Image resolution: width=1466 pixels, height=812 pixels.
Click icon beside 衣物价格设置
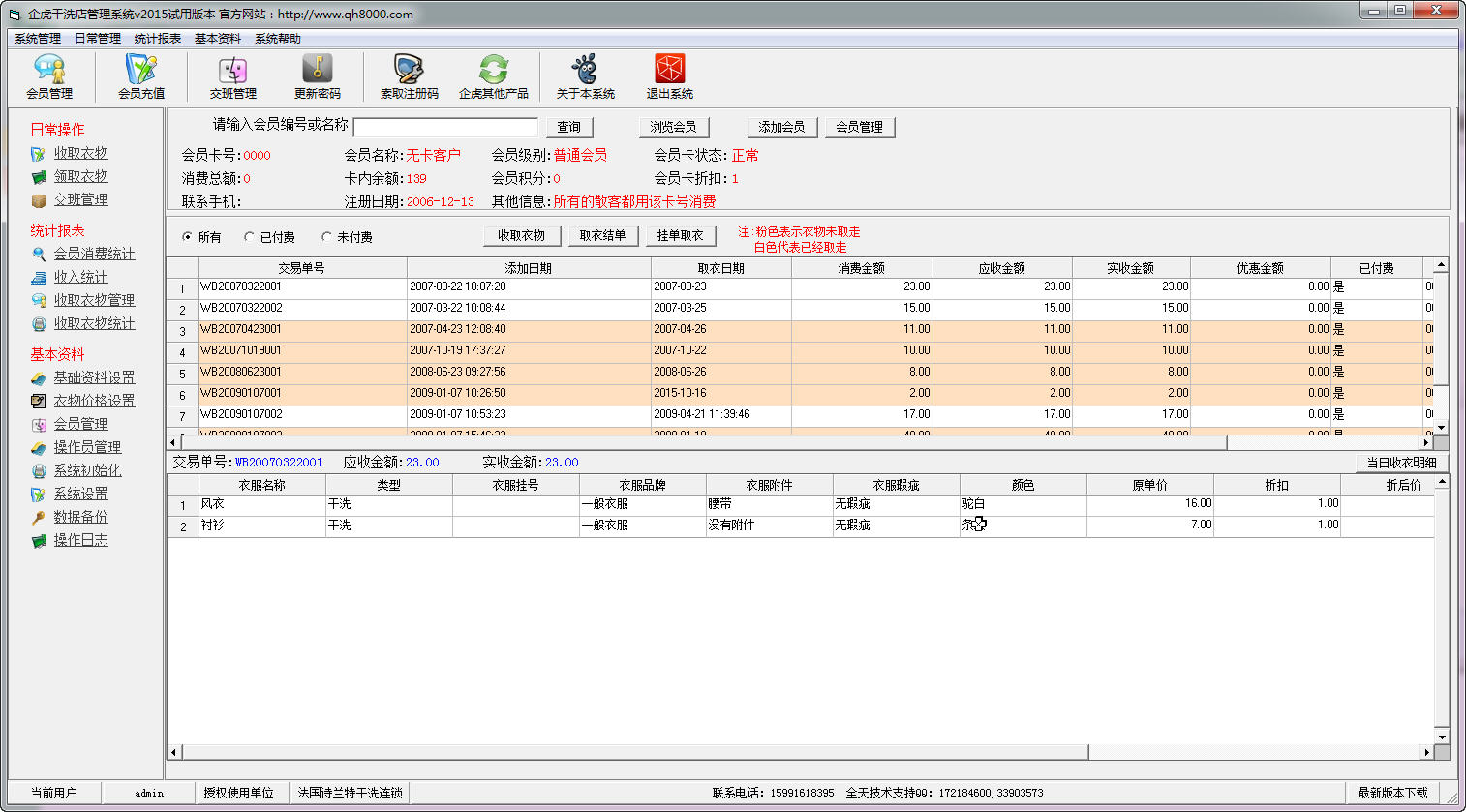pyautogui.click(x=39, y=402)
